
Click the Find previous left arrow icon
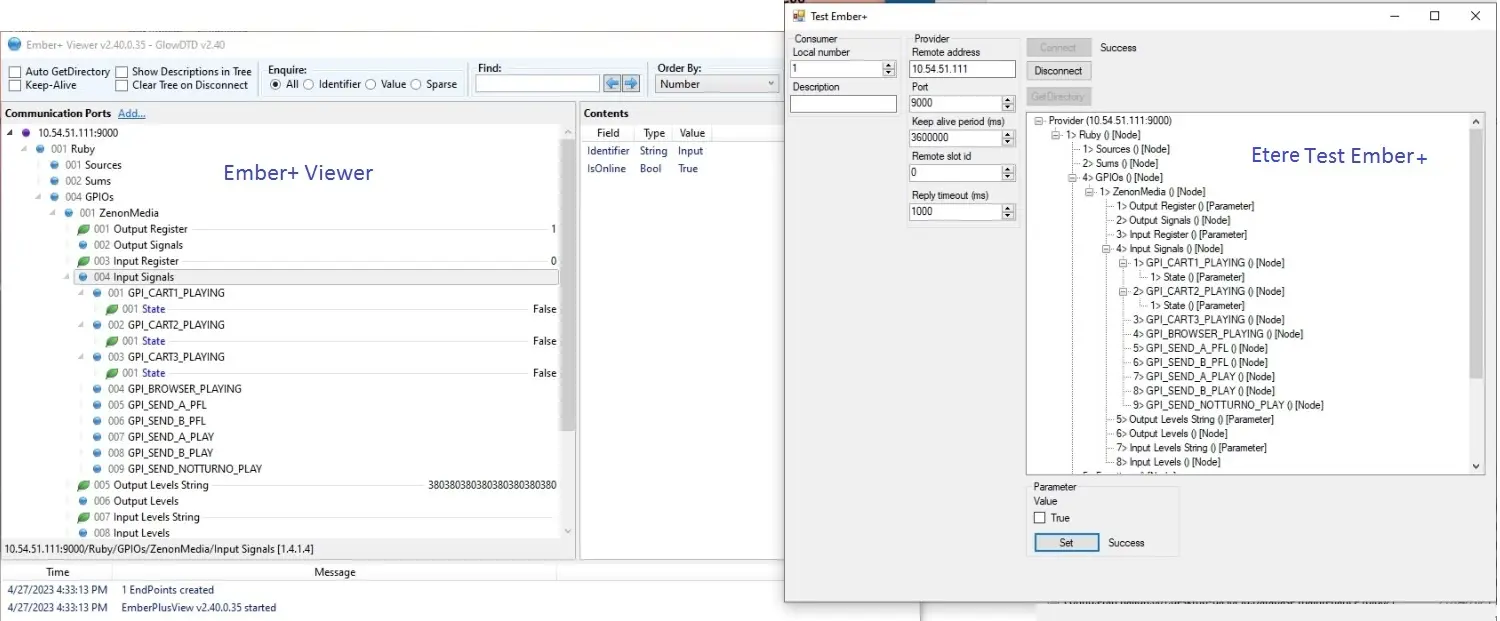612,84
